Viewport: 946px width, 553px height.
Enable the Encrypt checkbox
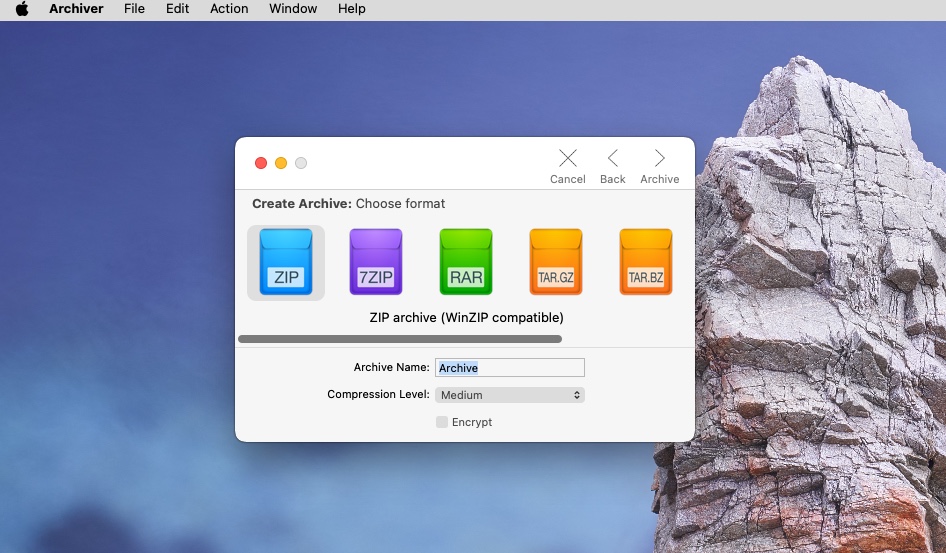[x=442, y=422]
